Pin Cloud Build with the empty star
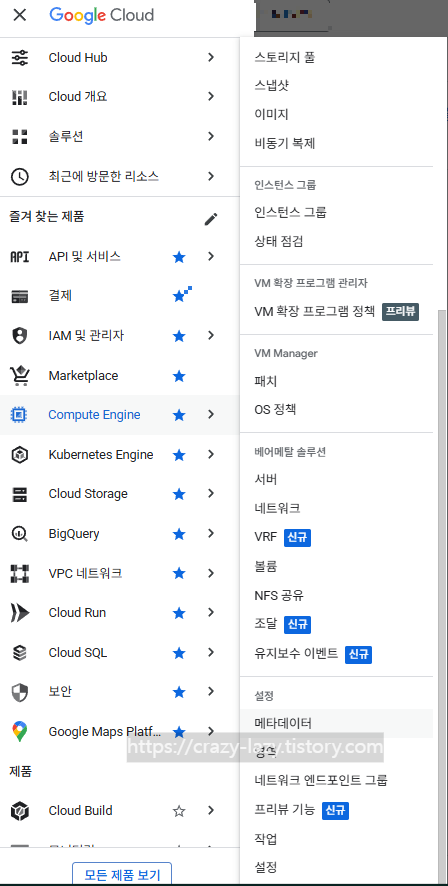This screenshot has width=448, height=886. [179, 811]
